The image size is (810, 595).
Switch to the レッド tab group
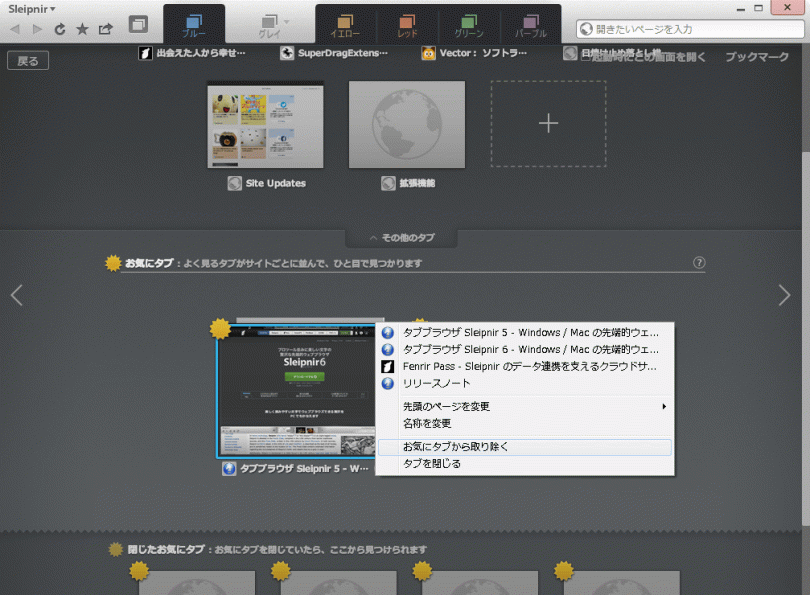point(407,26)
